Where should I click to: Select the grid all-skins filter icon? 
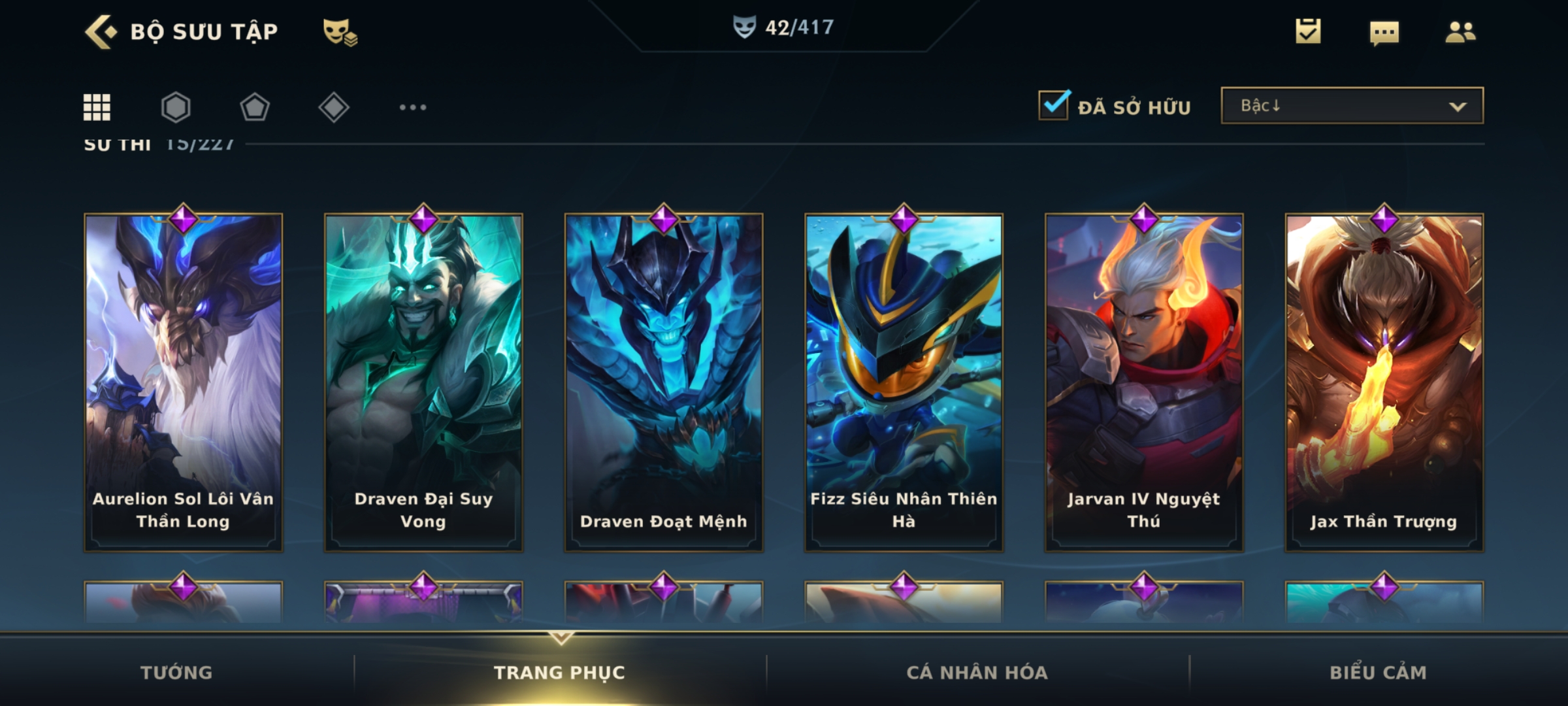pos(97,107)
